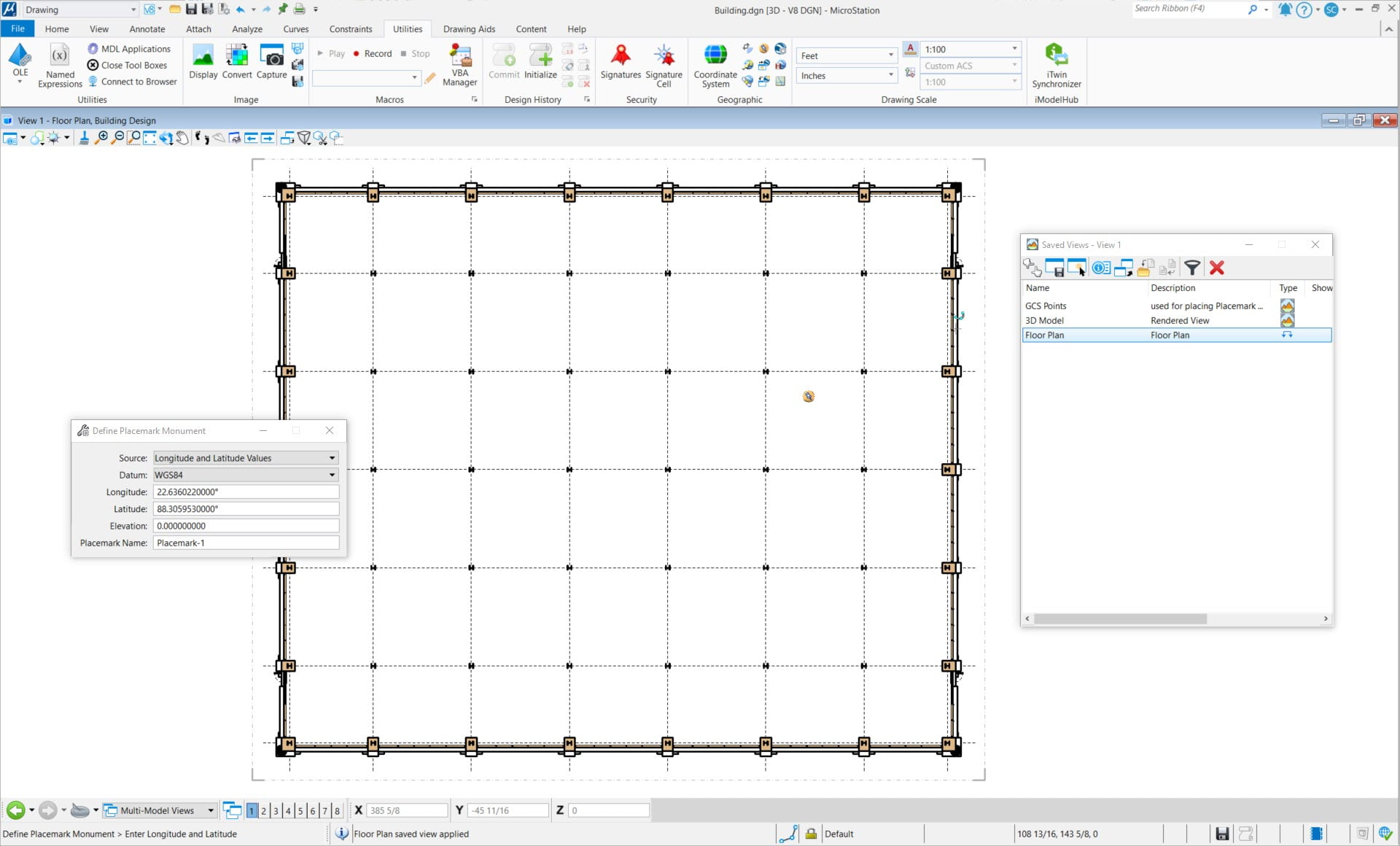The width and height of the screenshot is (1400, 846).
Task: Select the Fit View tool in view toolbar
Action: pos(149,138)
